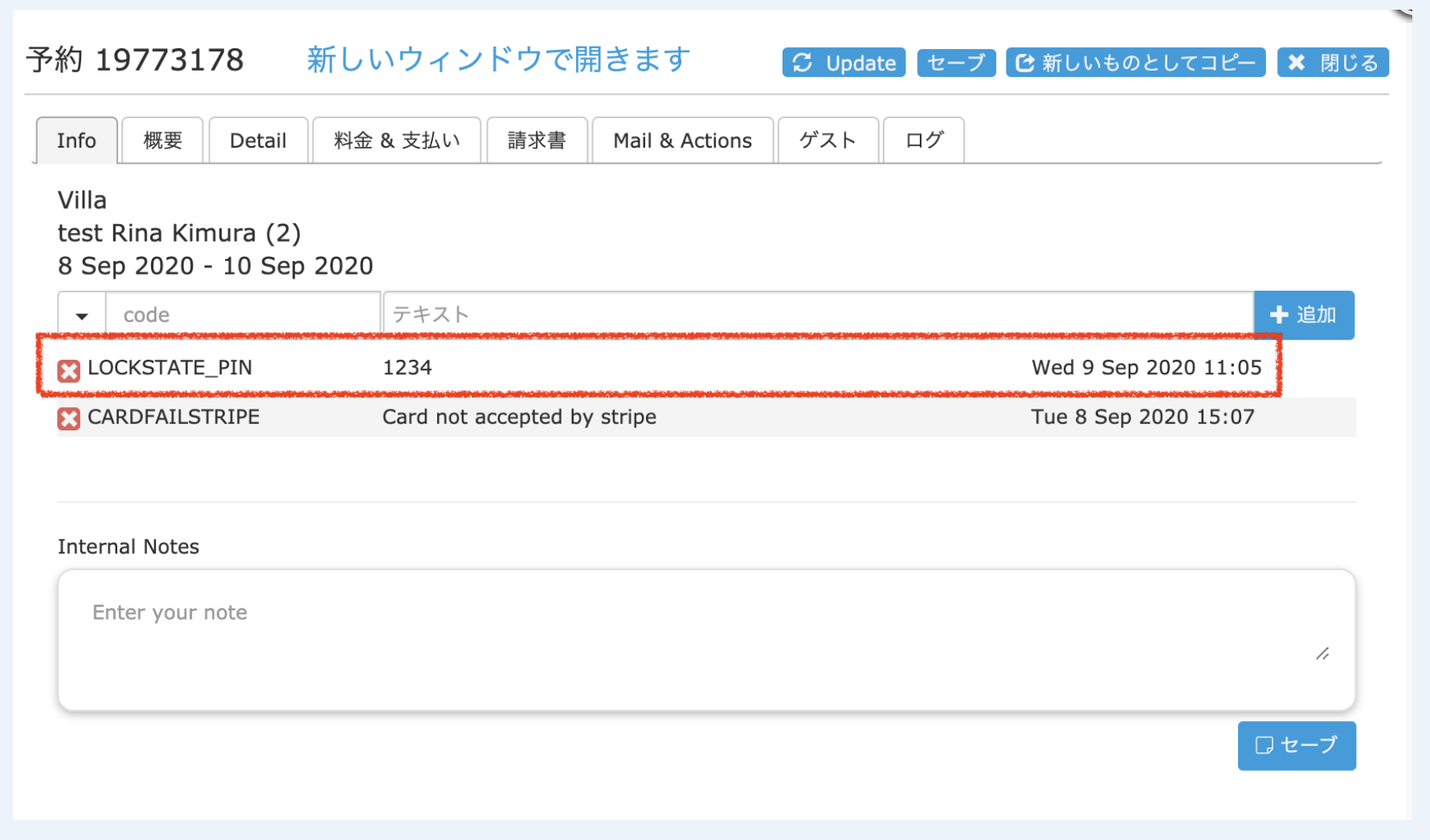Go to the Detail tab

258,141
